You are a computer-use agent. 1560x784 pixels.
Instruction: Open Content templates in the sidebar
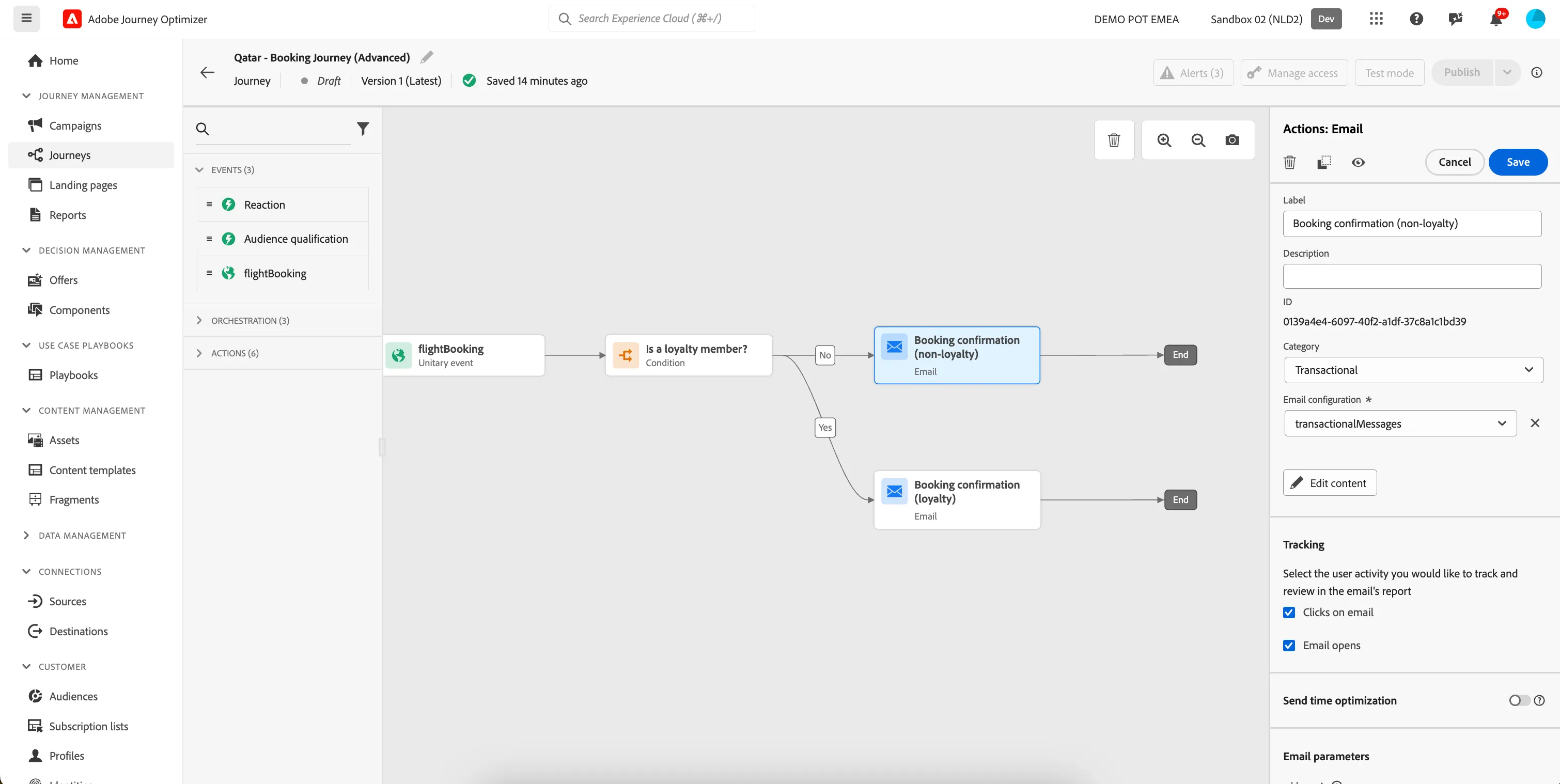pos(92,470)
